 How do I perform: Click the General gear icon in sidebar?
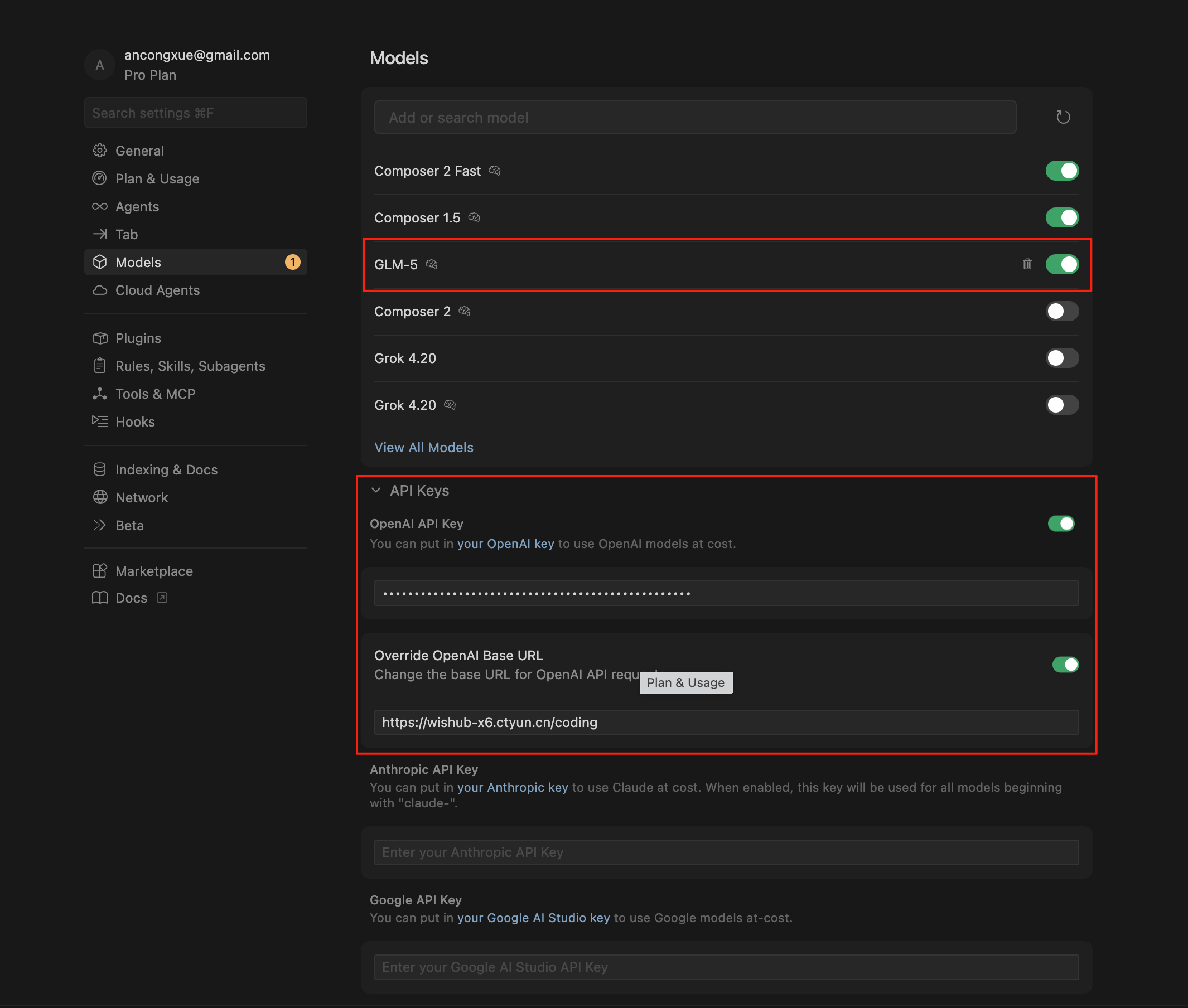tap(100, 151)
